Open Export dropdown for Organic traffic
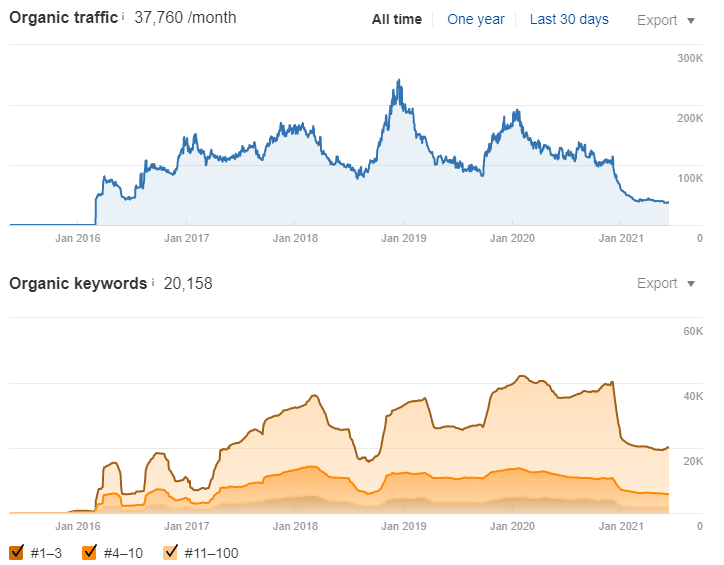Image resolution: width=724 pixels, height=565 pixels. (665, 20)
